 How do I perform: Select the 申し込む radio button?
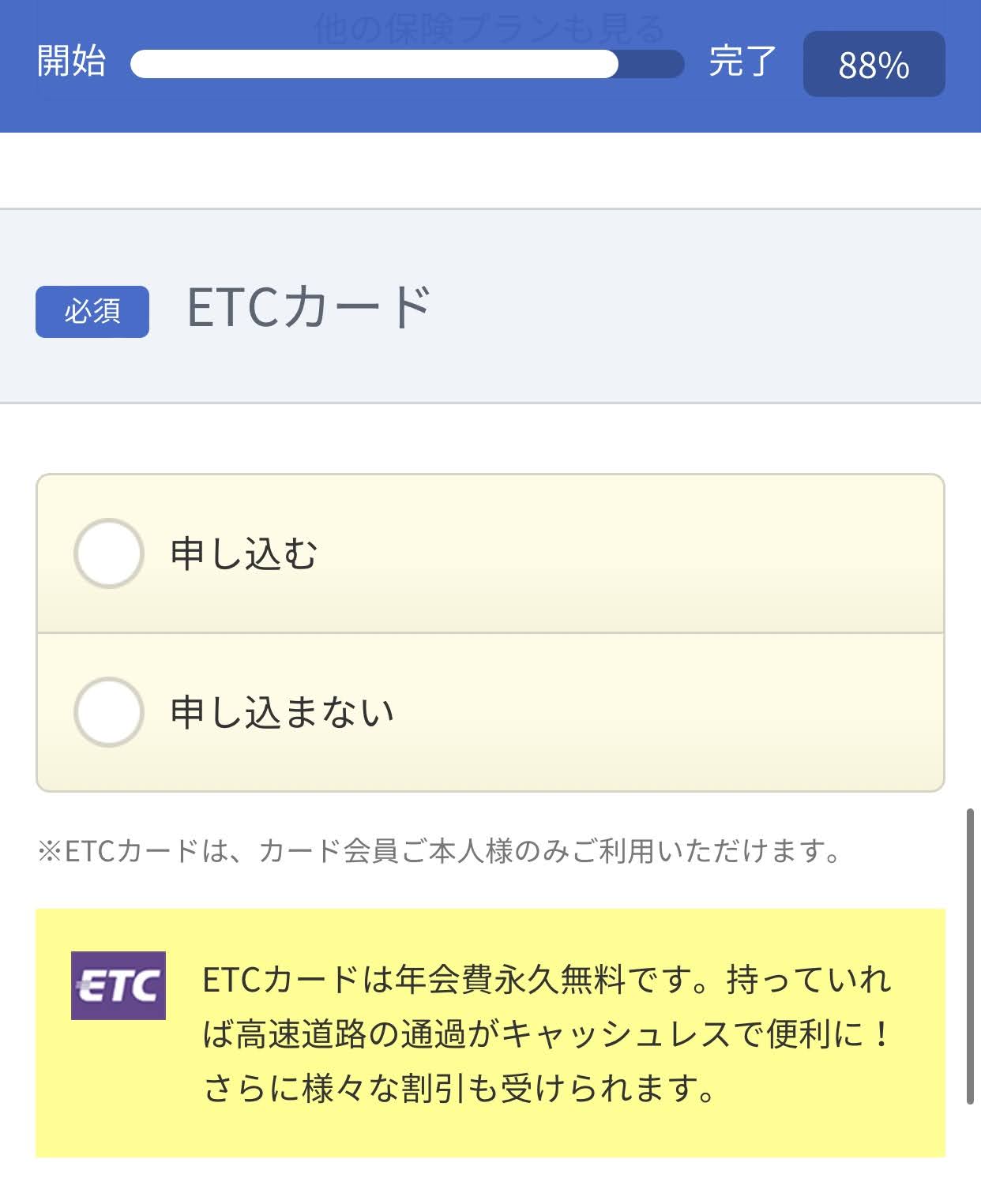click(109, 553)
